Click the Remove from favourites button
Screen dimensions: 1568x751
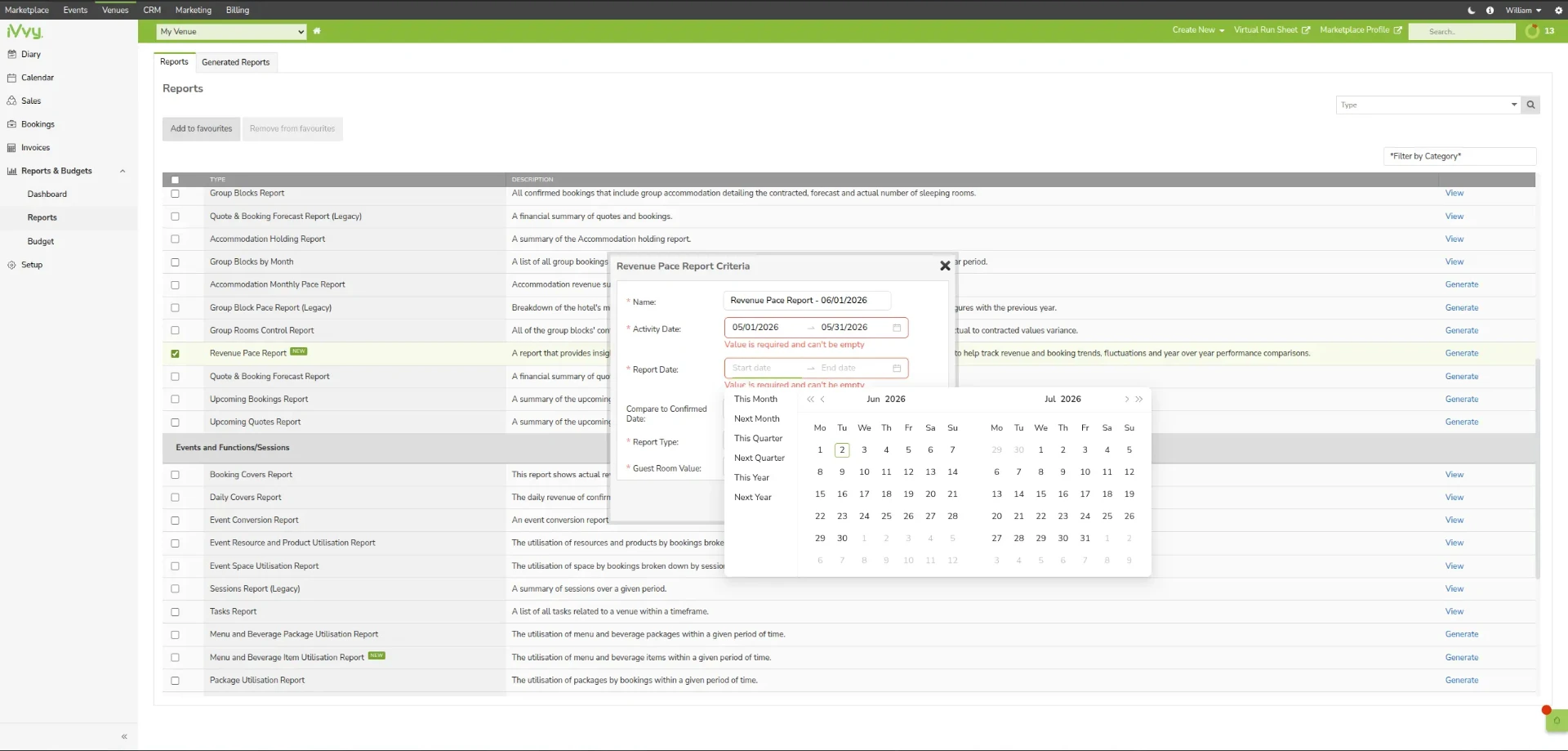click(x=292, y=129)
